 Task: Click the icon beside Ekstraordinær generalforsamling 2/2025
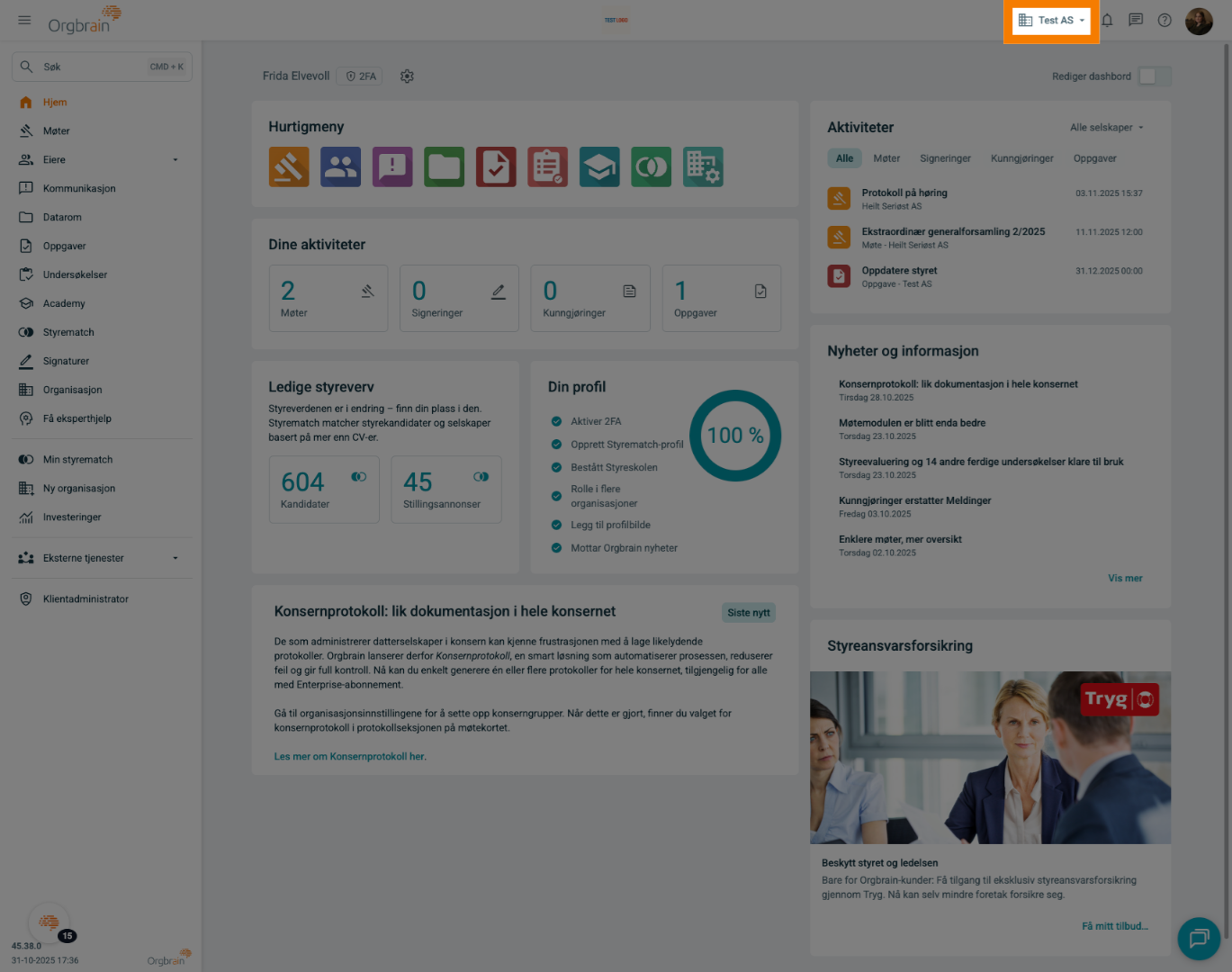(x=839, y=237)
